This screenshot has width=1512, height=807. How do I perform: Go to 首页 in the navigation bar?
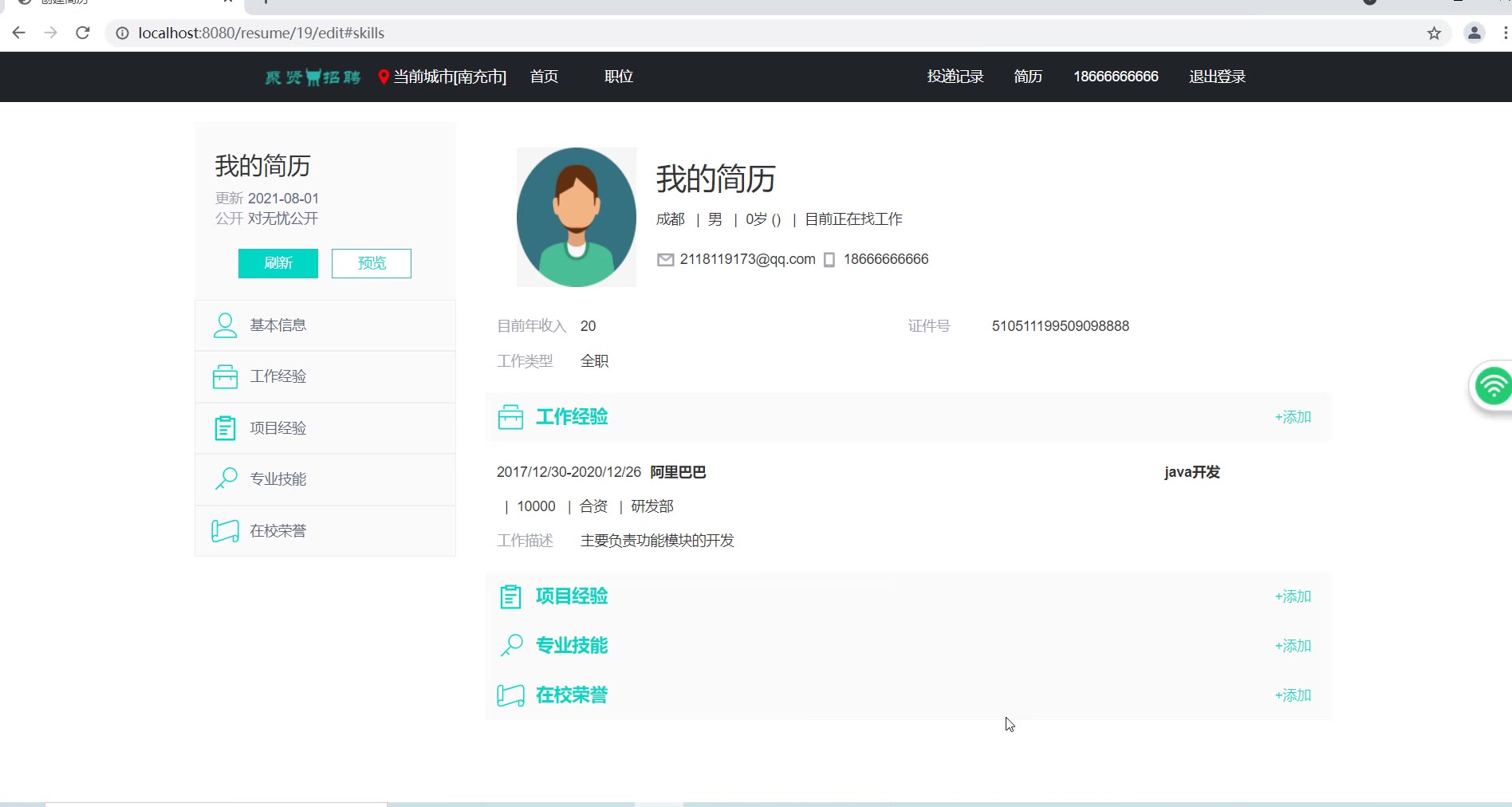[544, 77]
